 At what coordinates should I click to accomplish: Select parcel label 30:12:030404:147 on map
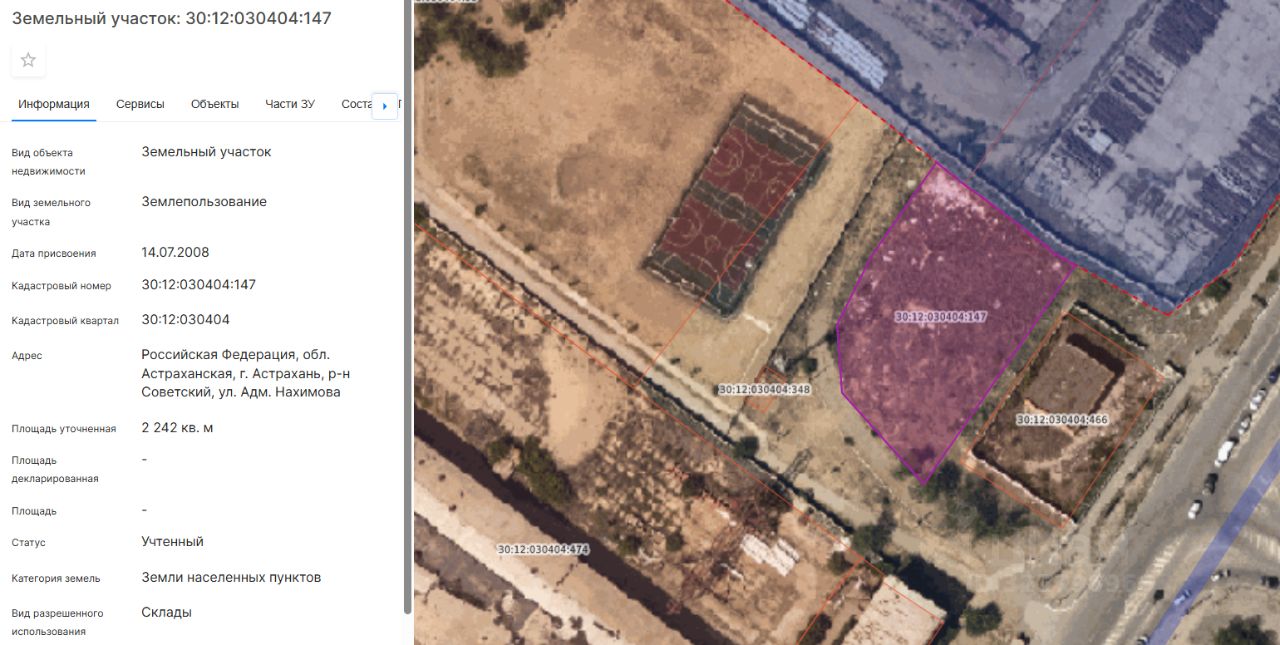[941, 316]
